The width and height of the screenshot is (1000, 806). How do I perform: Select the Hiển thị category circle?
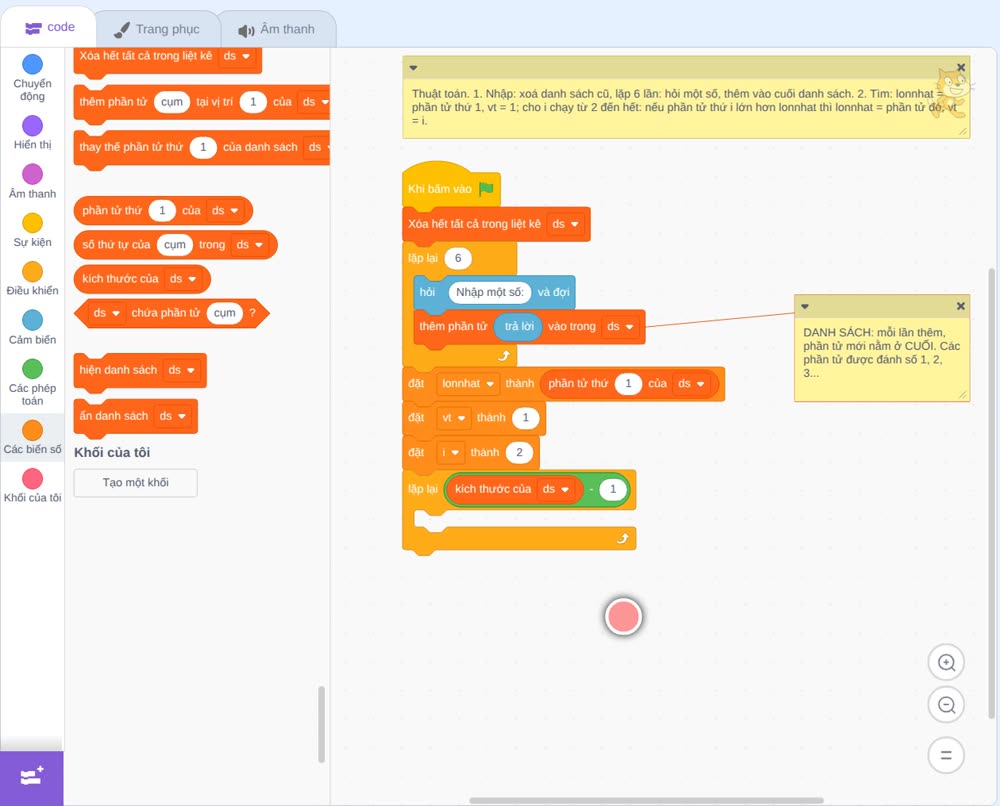(33, 126)
